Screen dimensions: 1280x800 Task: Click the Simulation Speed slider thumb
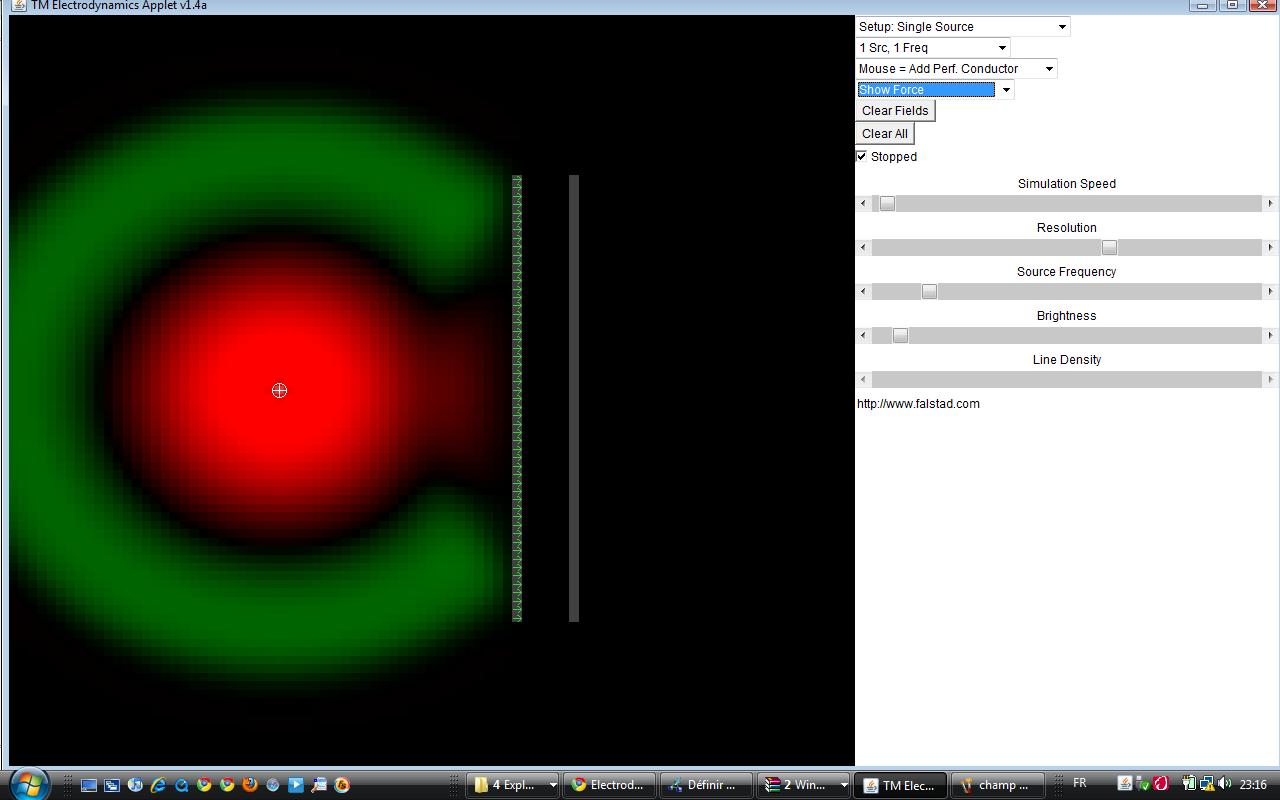click(x=887, y=204)
